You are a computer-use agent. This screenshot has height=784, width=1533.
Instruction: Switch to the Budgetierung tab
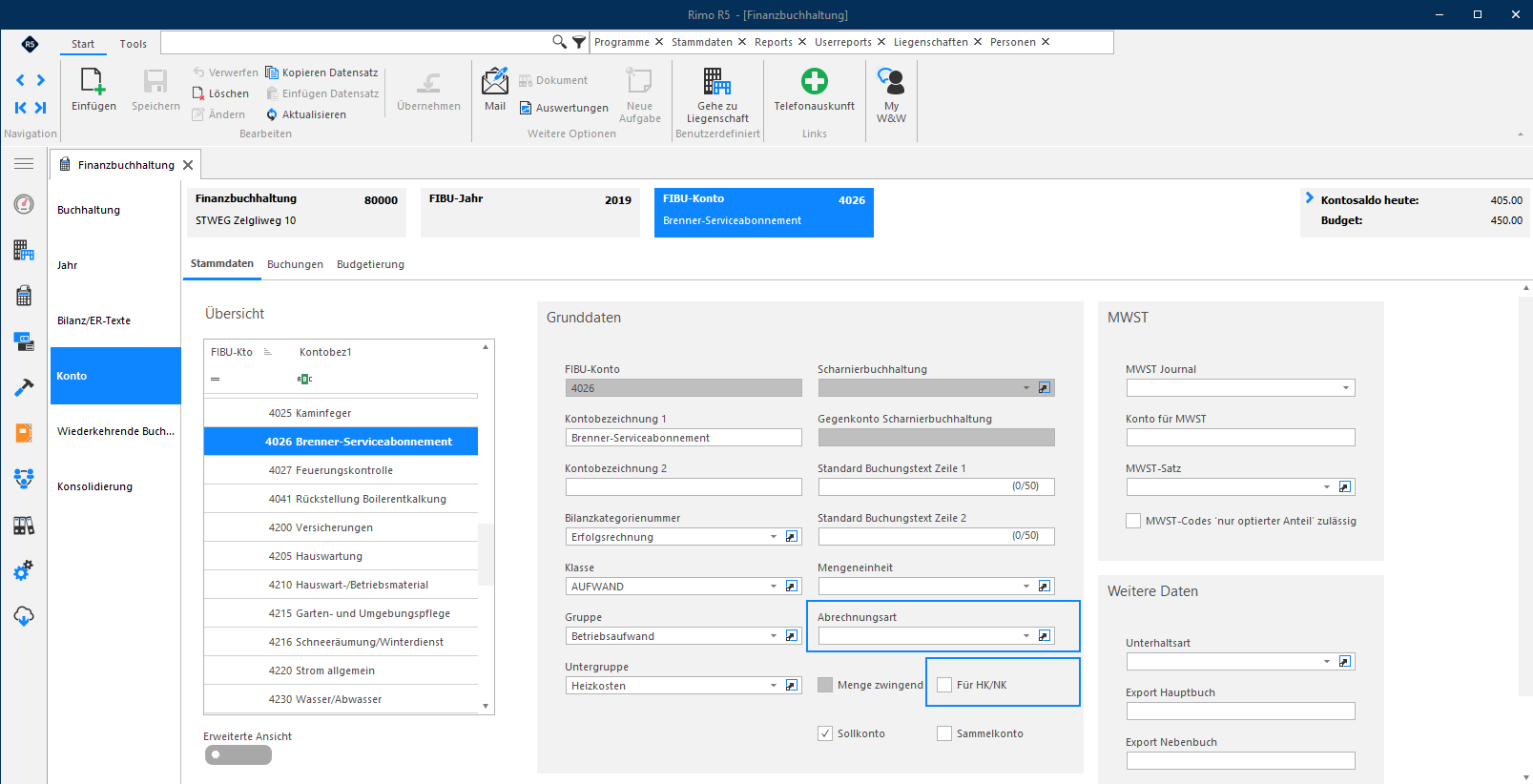[x=370, y=264]
